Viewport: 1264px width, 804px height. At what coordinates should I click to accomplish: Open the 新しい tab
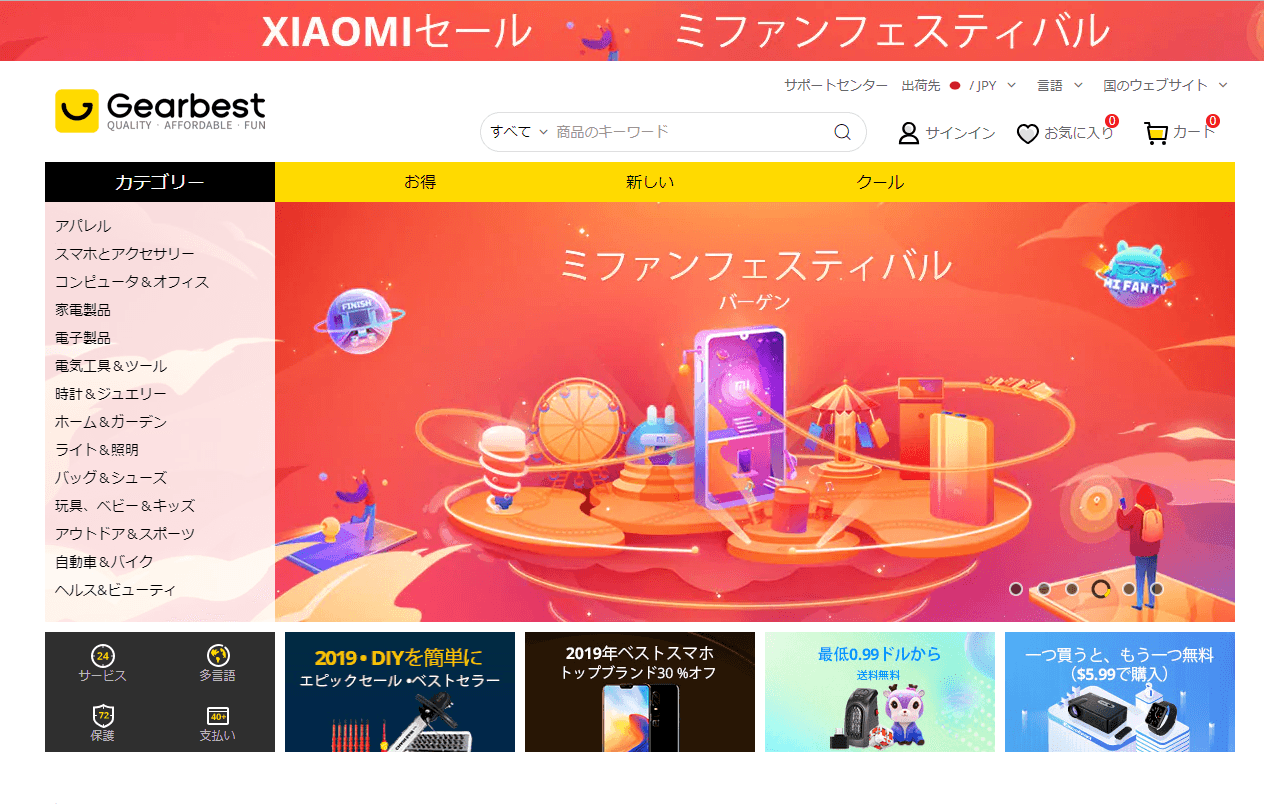click(x=650, y=182)
